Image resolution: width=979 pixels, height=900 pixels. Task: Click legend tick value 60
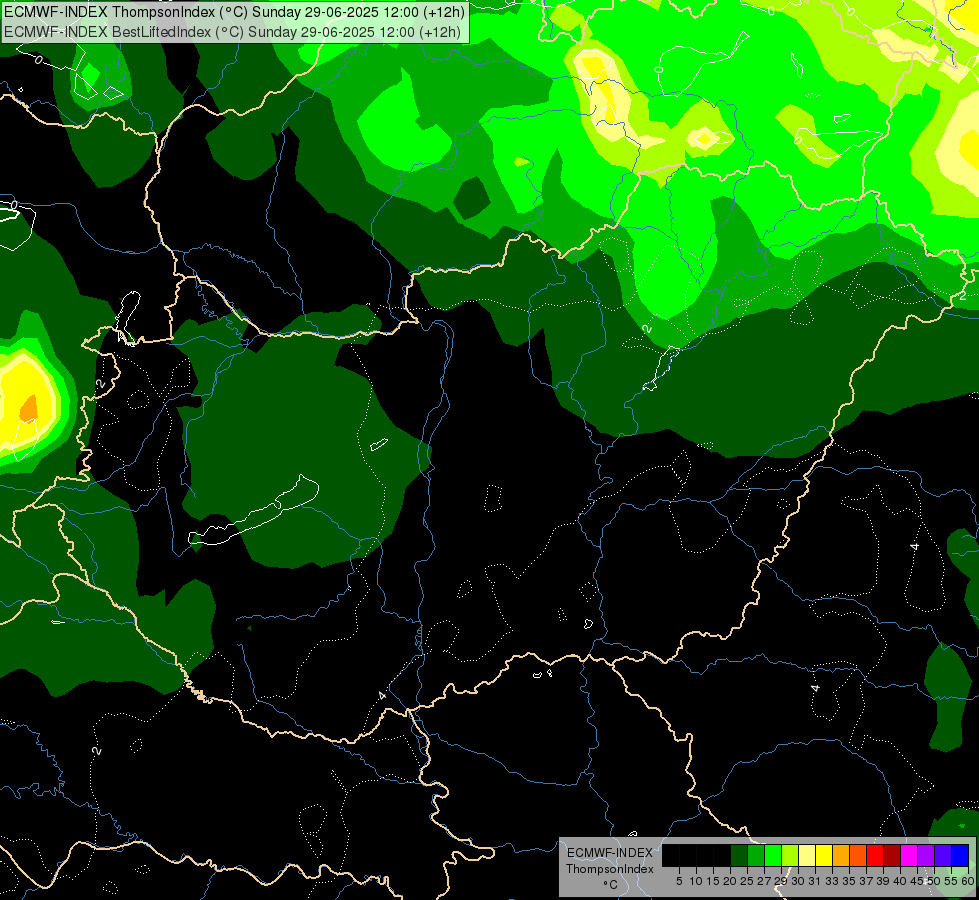(967, 881)
